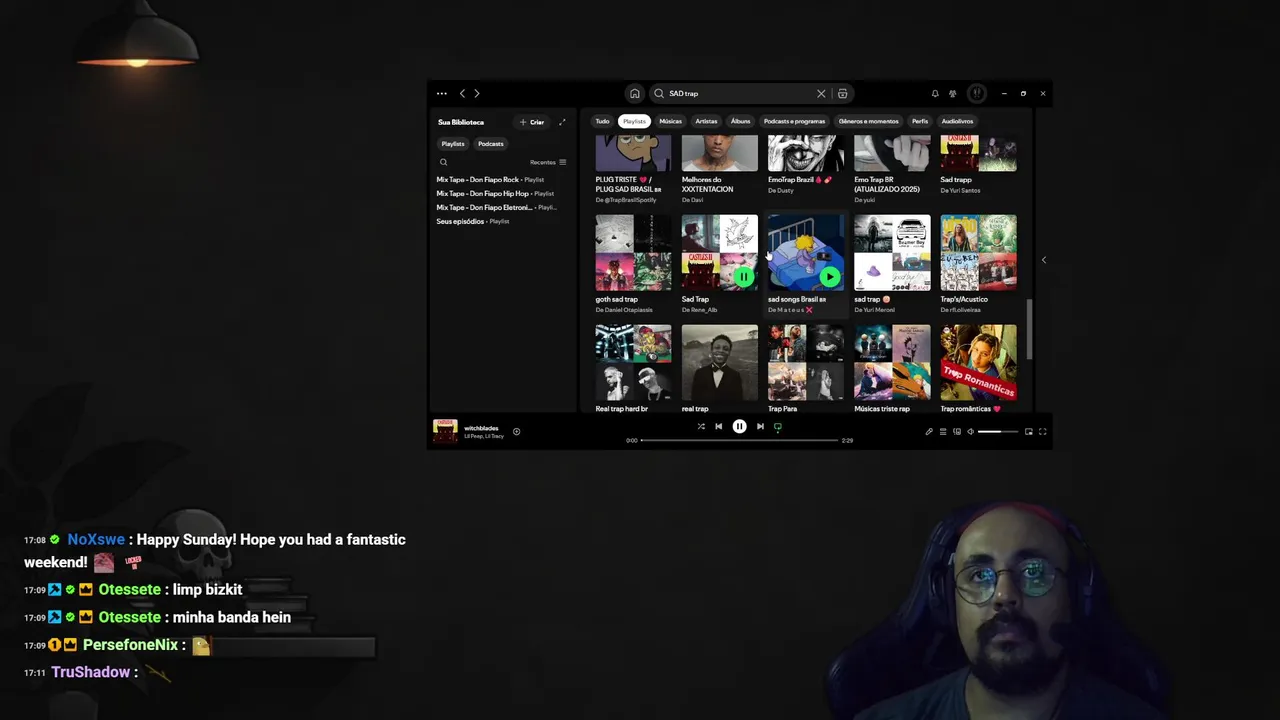
Task: Open notifications bell icon
Action: pos(935,93)
